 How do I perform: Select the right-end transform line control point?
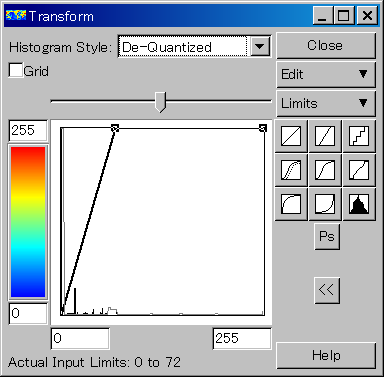point(263,128)
